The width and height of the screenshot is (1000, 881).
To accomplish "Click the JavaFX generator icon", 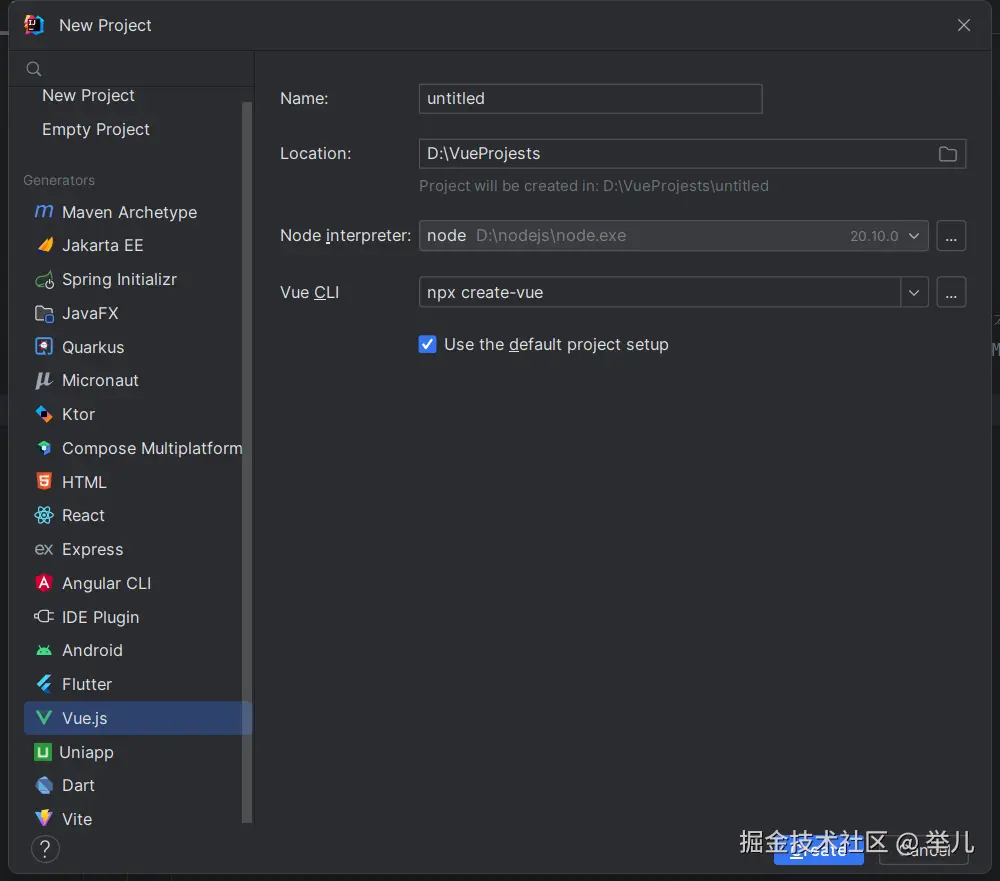I will [44, 313].
